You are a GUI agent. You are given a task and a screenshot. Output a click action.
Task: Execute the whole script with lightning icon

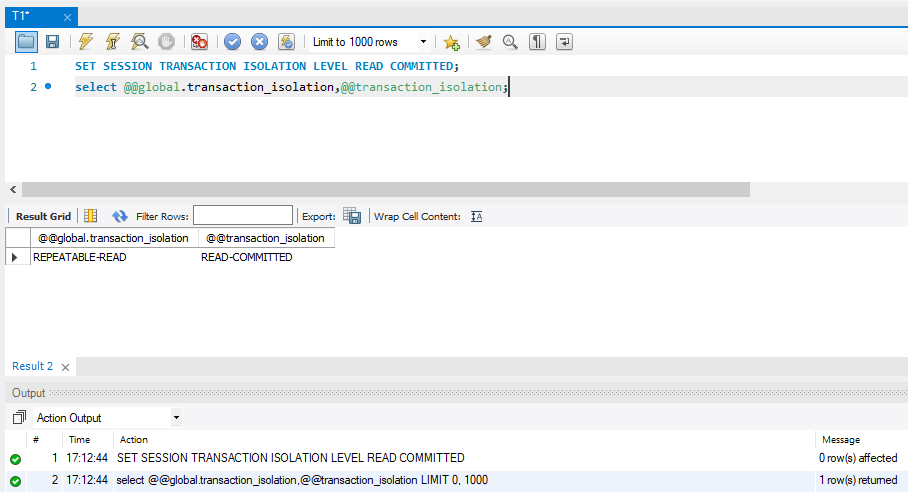[x=86, y=42]
